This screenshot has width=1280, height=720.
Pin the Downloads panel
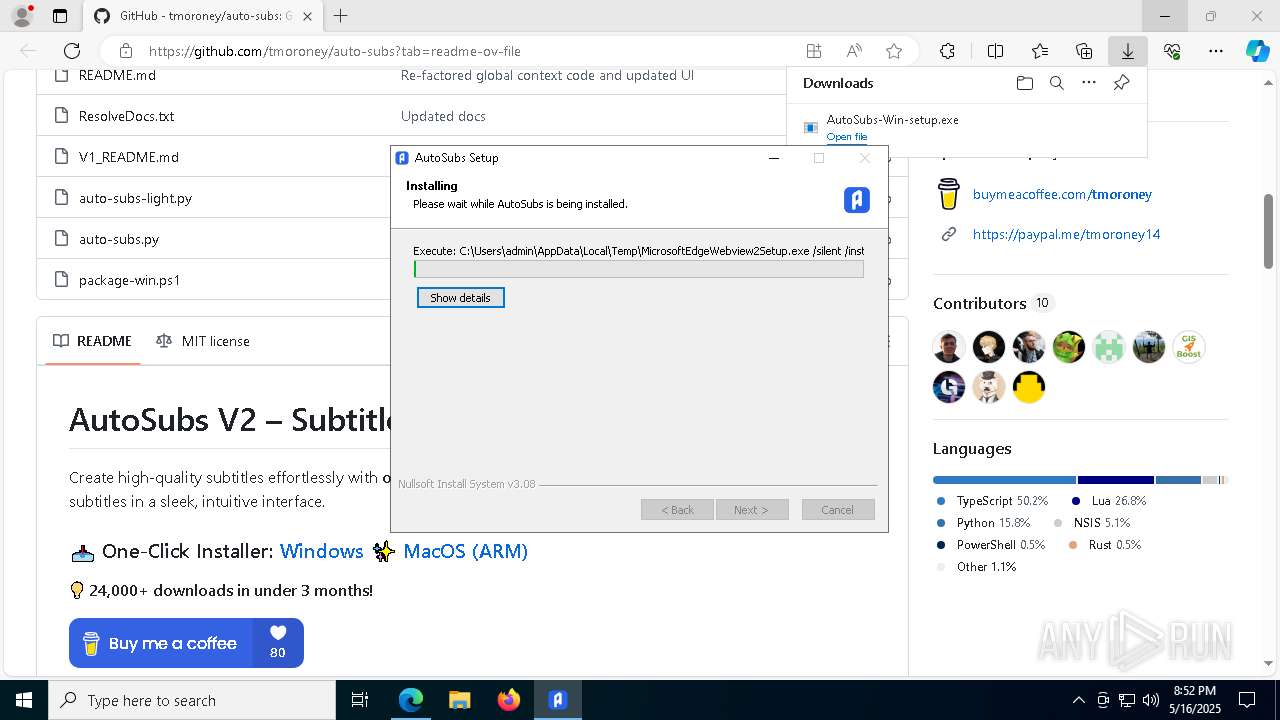coord(1121,83)
